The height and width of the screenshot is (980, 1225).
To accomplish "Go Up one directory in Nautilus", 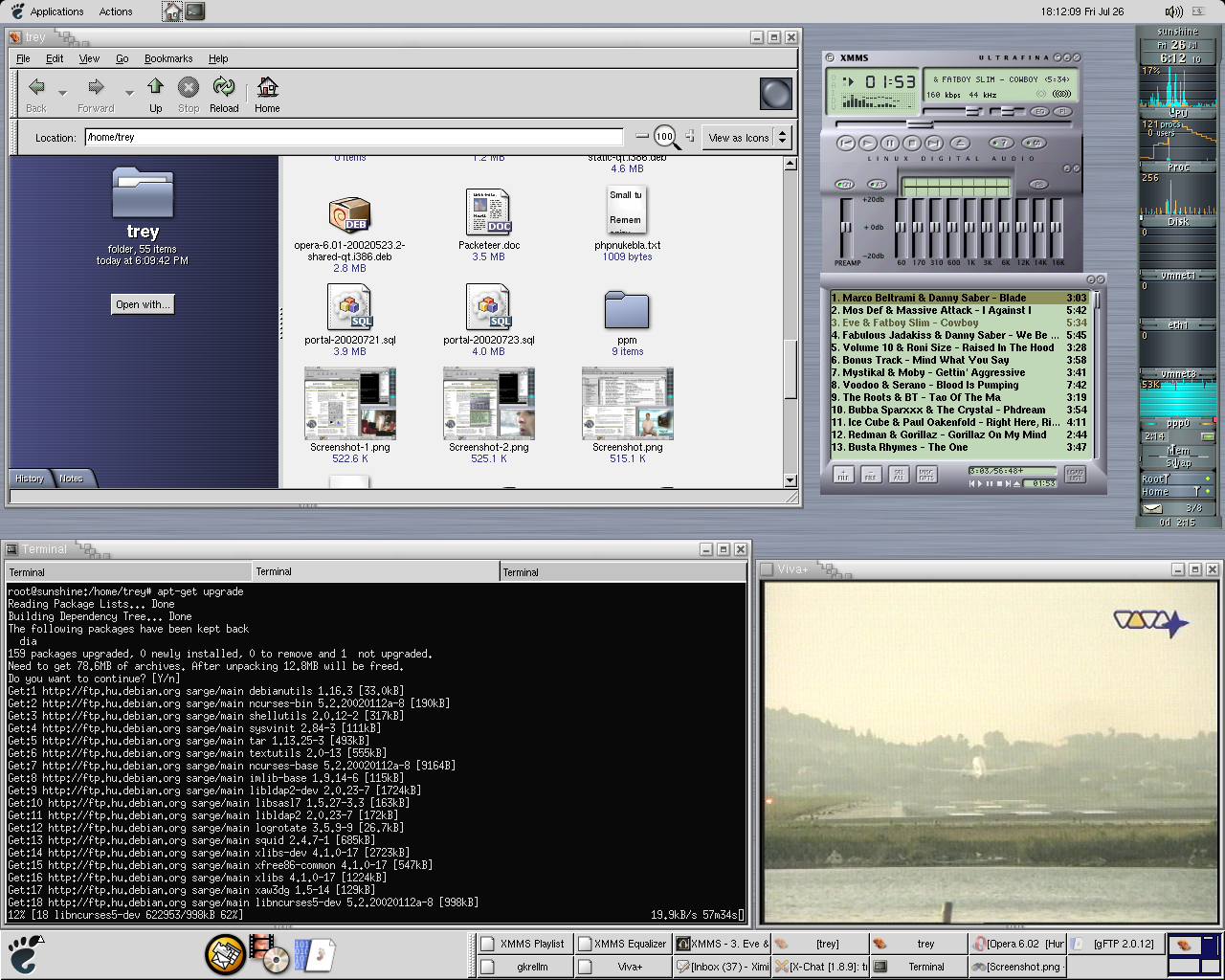I will (x=155, y=94).
